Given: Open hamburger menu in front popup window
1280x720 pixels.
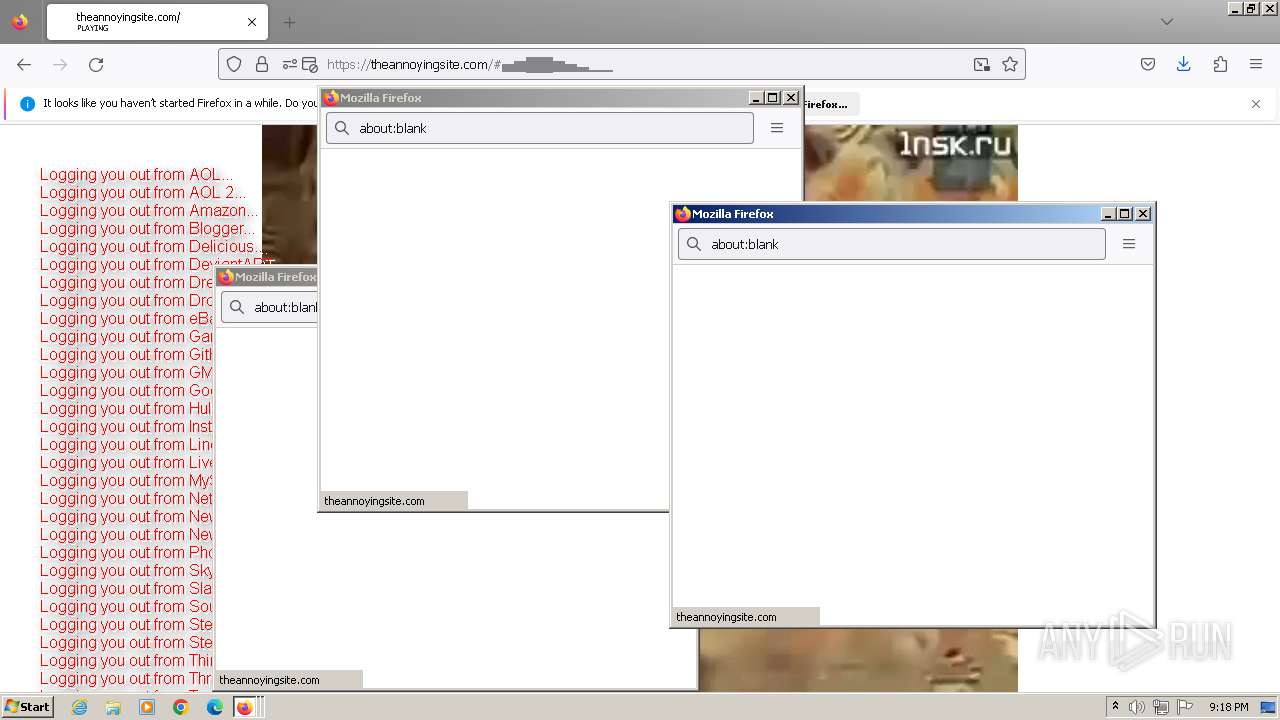Looking at the screenshot, I should click(1129, 244).
